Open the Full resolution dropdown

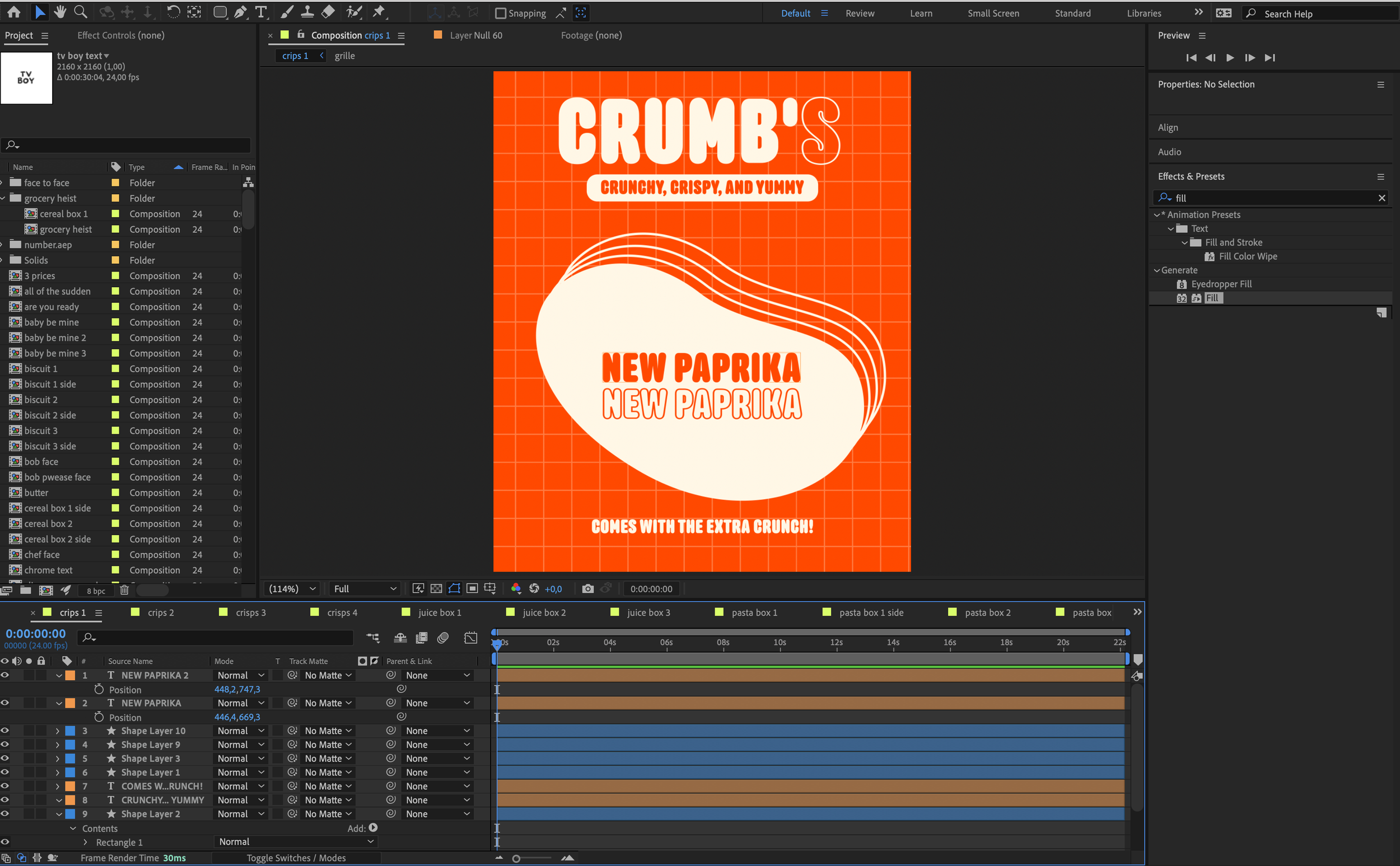pos(365,589)
